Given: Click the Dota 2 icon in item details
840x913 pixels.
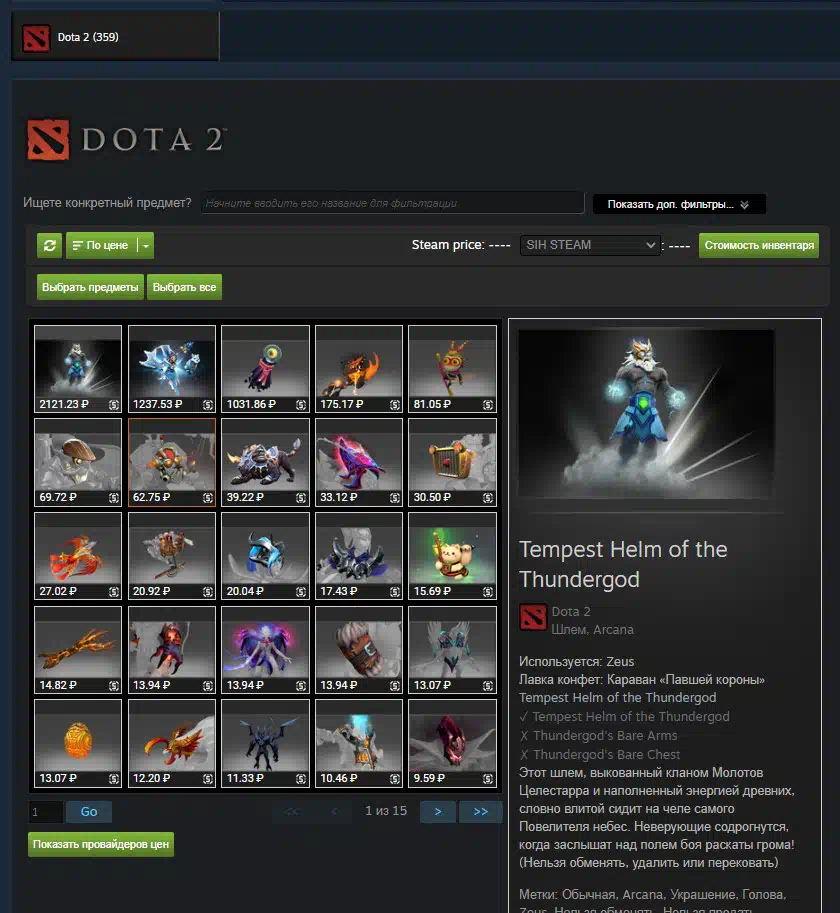Looking at the screenshot, I should pos(533,618).
